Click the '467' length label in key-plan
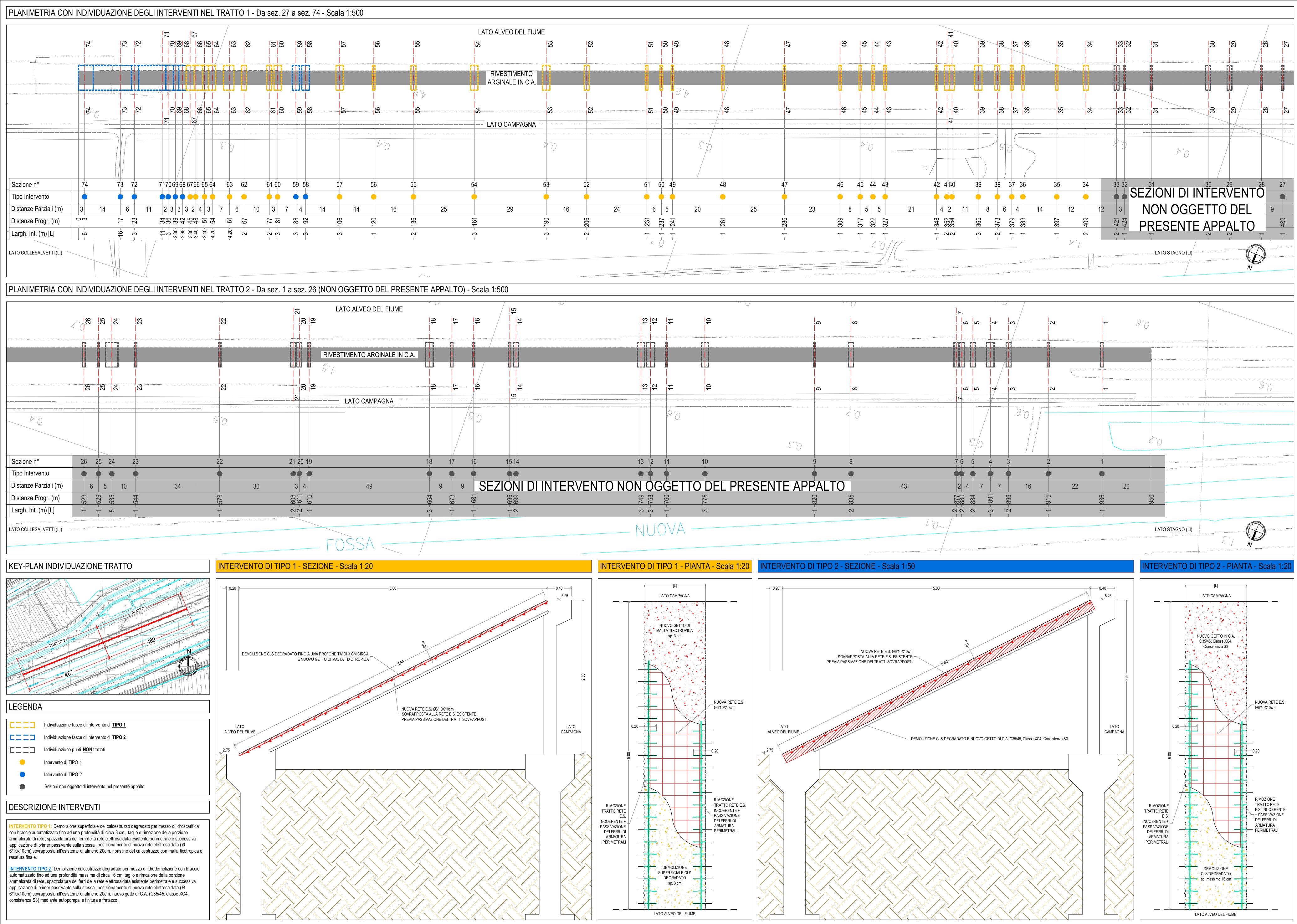 click(69, 674)
